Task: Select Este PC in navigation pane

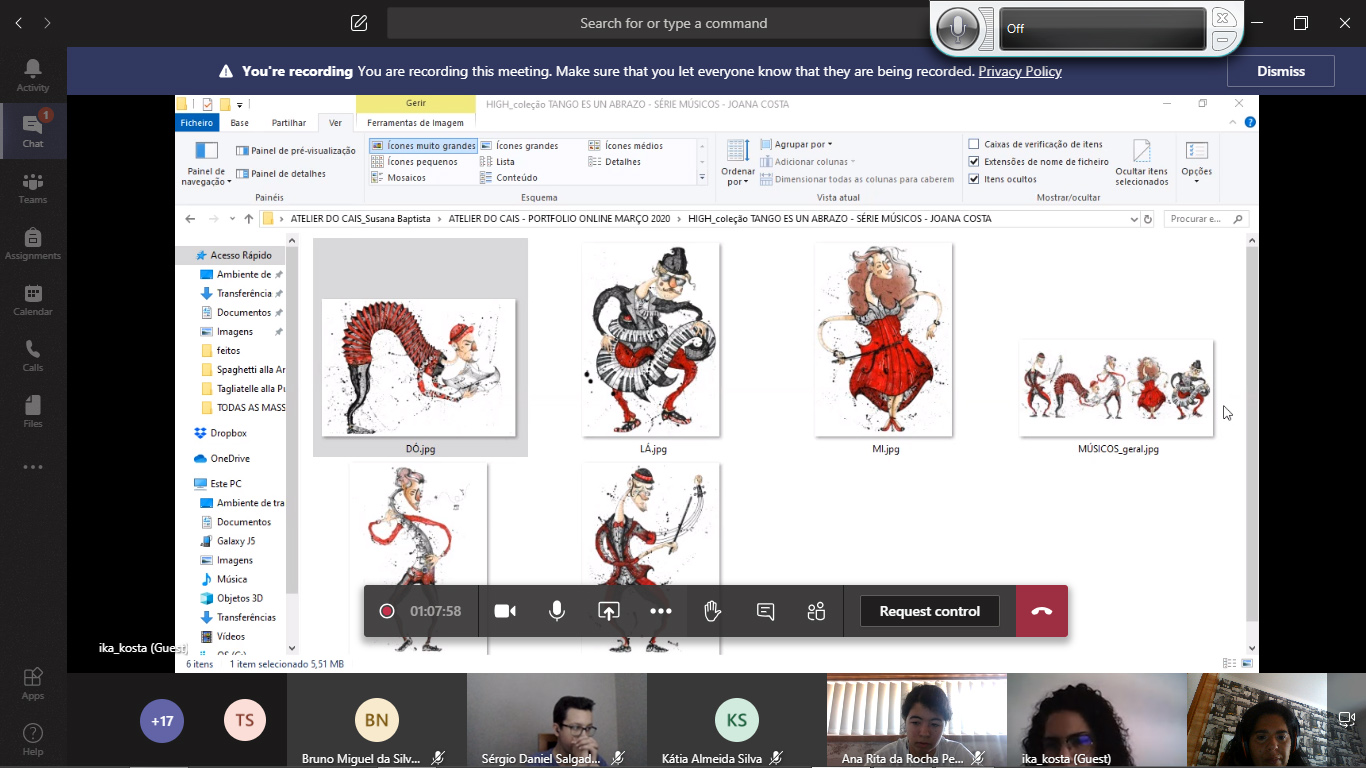Action: pyautogui.click(x=218, y=483)
